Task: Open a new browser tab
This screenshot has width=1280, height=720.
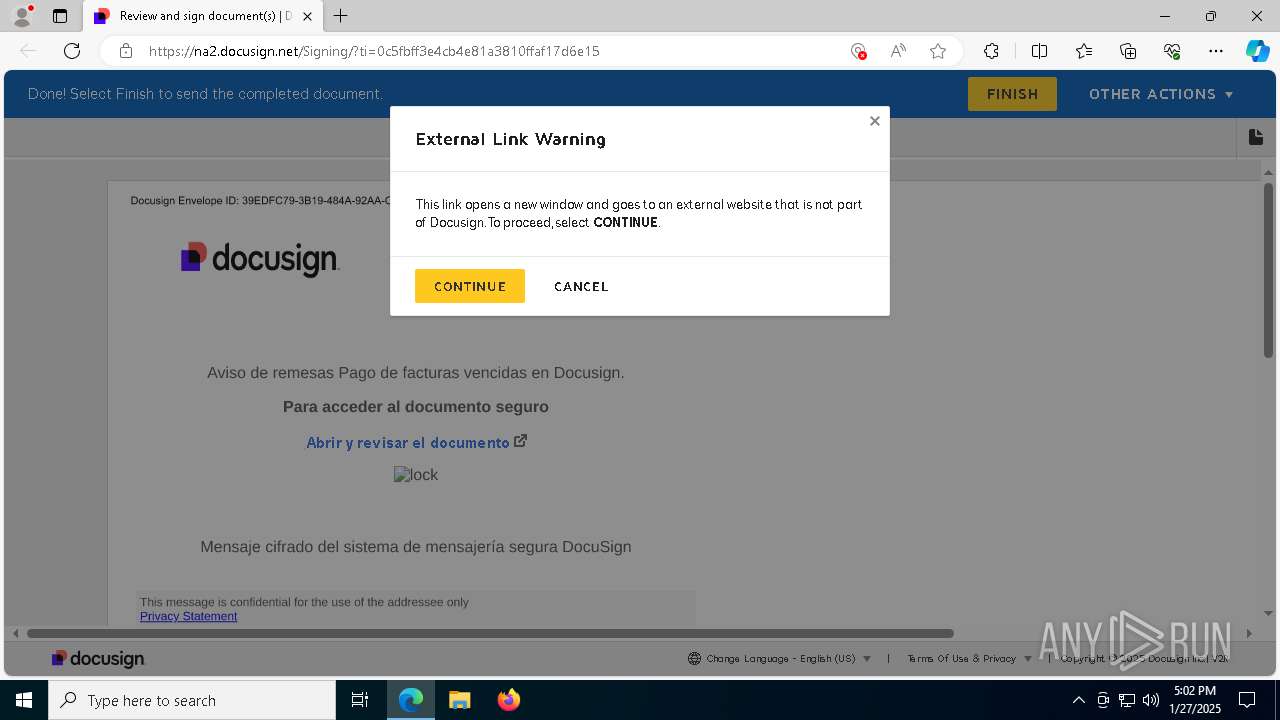Action: point(341,16)
